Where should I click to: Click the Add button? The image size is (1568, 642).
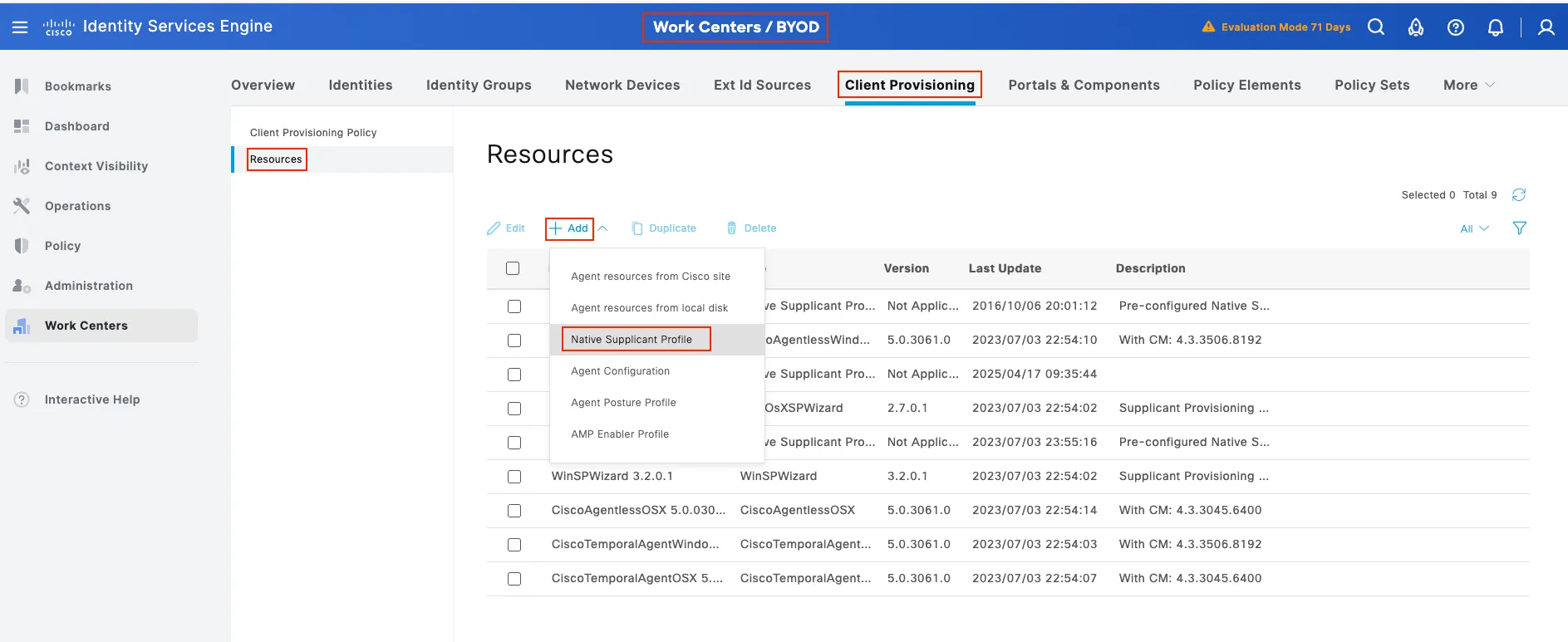tap(569, 228)
